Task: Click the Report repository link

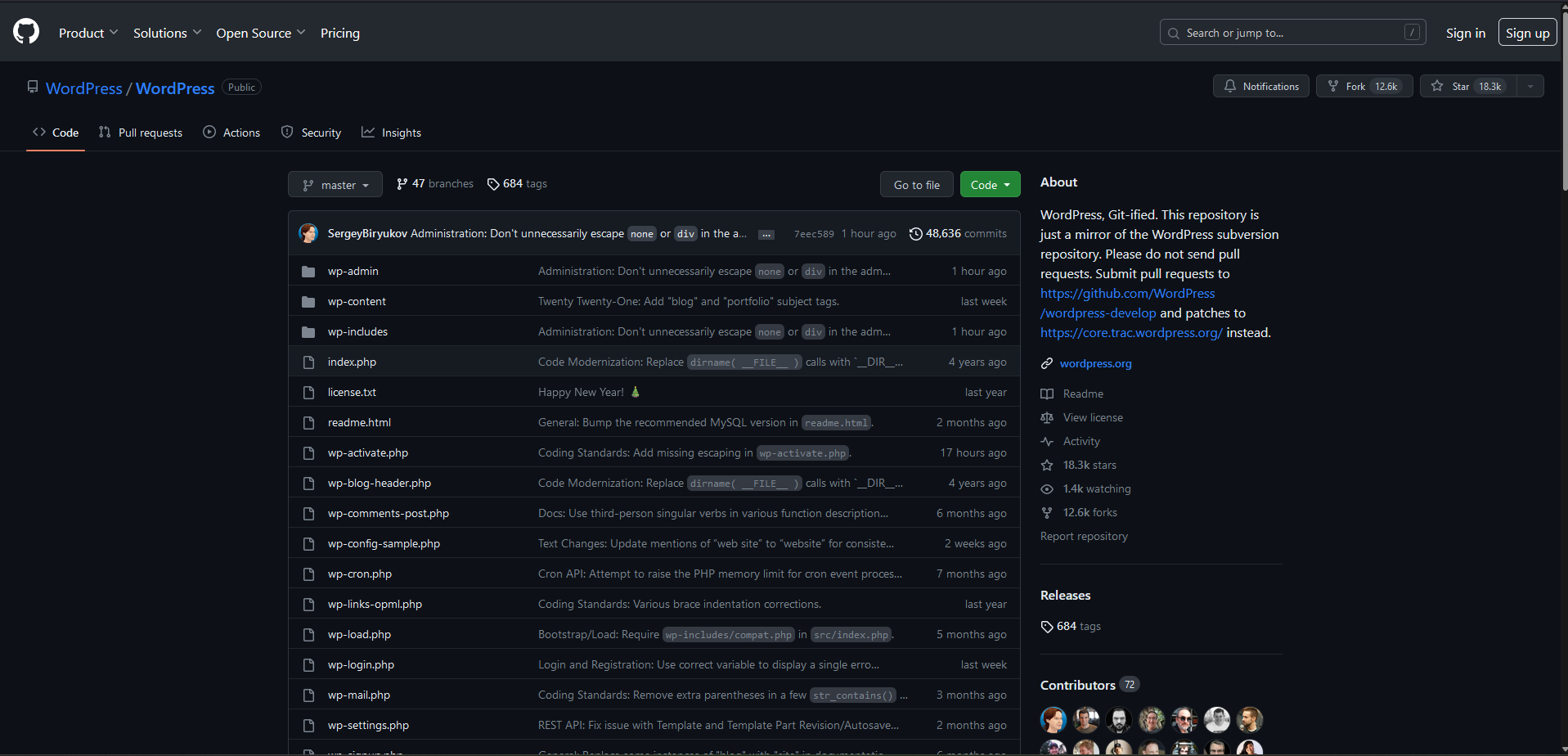Action: 1084,536
